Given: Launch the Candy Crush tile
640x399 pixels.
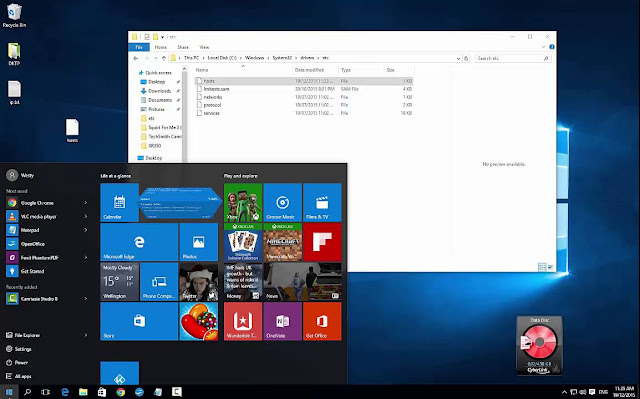Looking at the screenshot, I should click(199, 321).
